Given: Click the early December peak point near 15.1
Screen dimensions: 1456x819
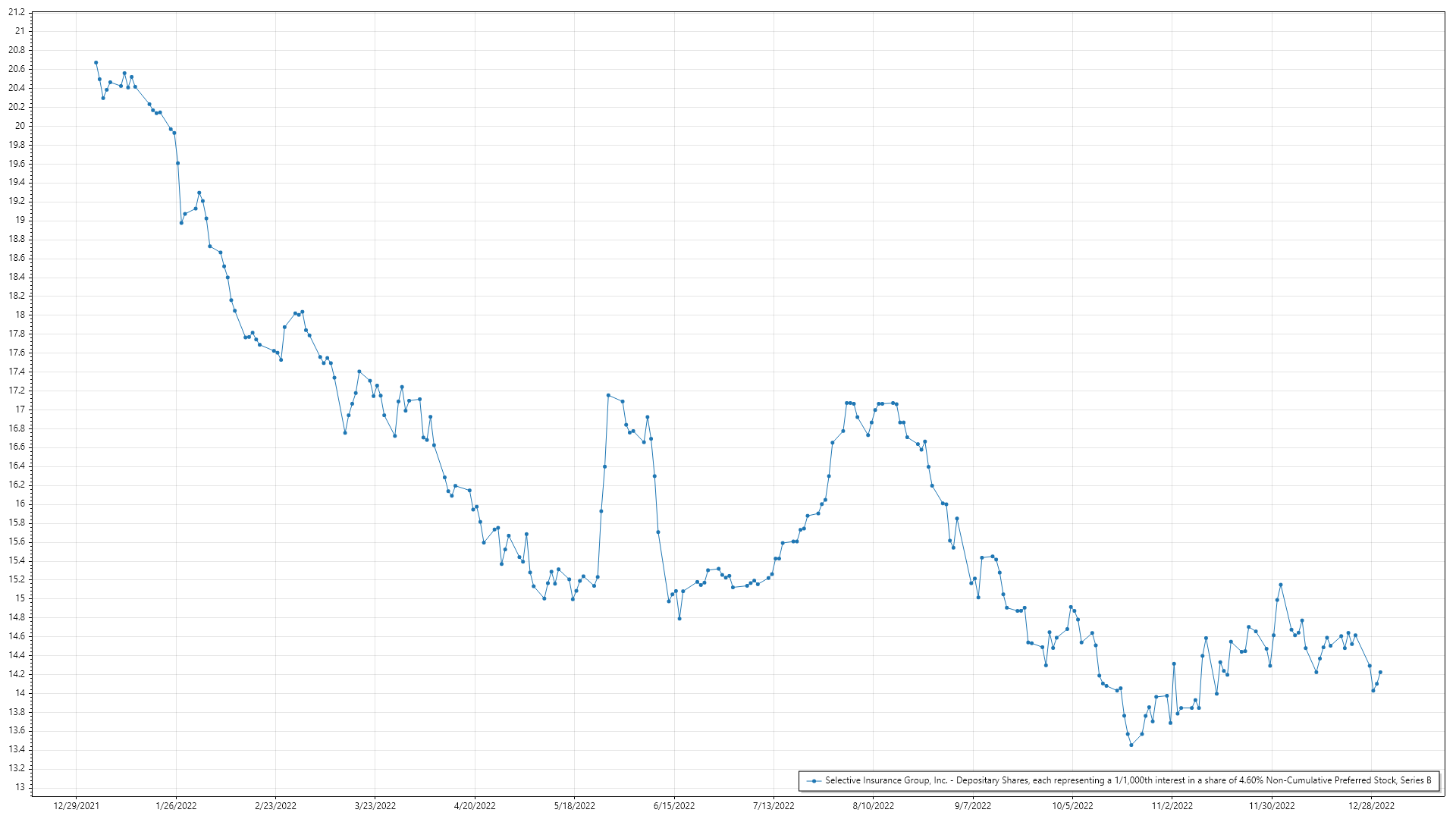Looking at the screenshot, I should click(x=1281, y=585).
